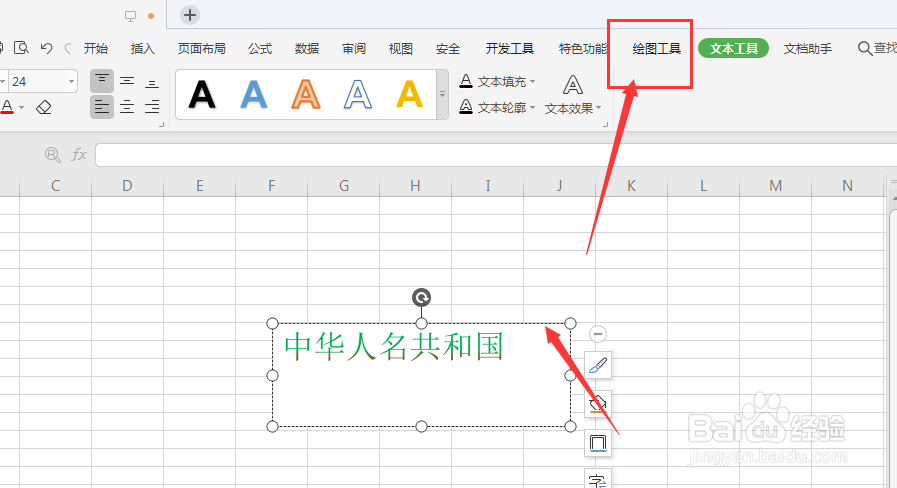
Task: Open the 特色功能 tab
Action: (x=583, y=49)
